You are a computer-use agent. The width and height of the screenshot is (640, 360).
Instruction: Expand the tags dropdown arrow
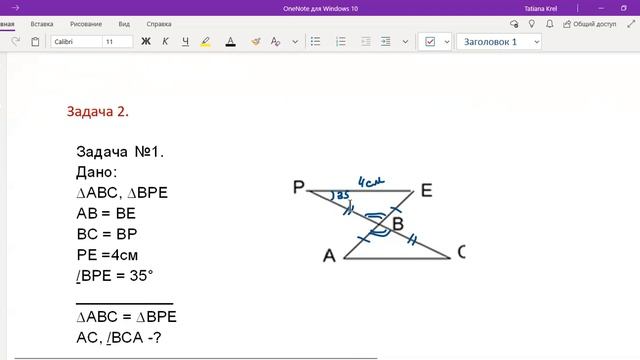click(x=447, y=42)
